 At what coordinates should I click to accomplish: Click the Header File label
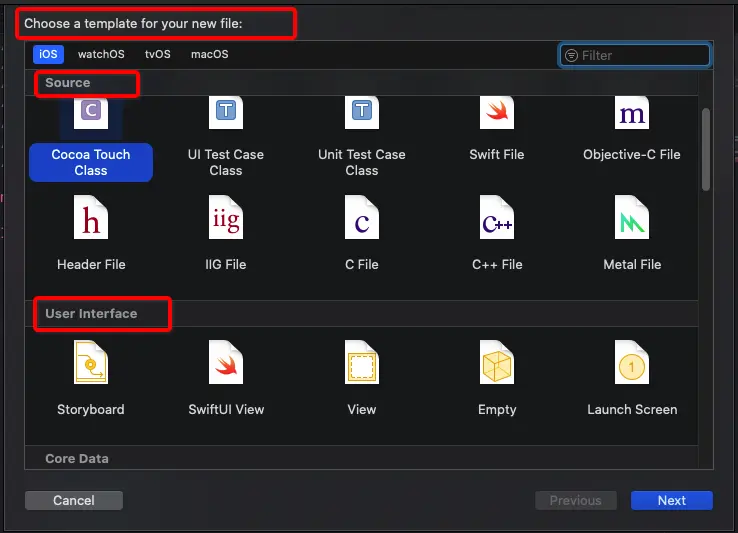tap(91, 265)
